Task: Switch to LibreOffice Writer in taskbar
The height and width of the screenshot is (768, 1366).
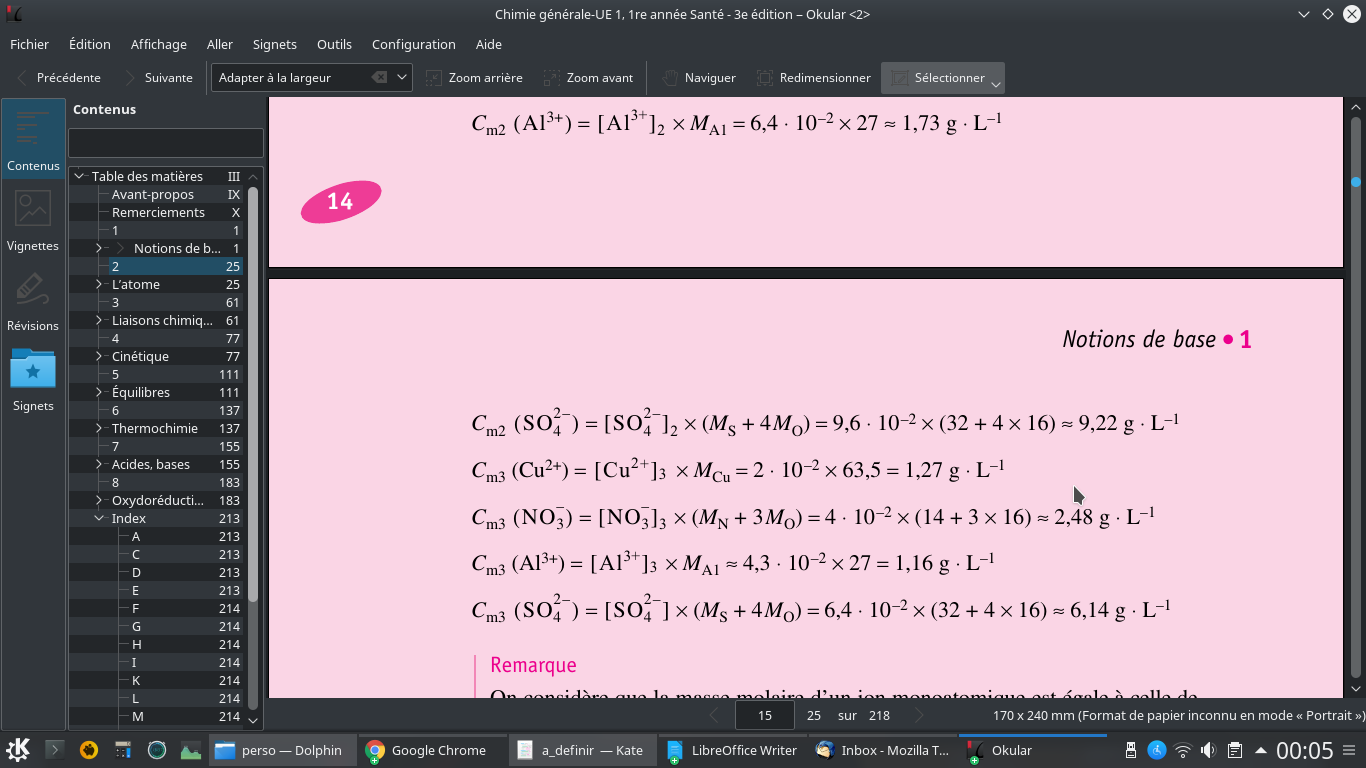Action: (x=732, y=750)
